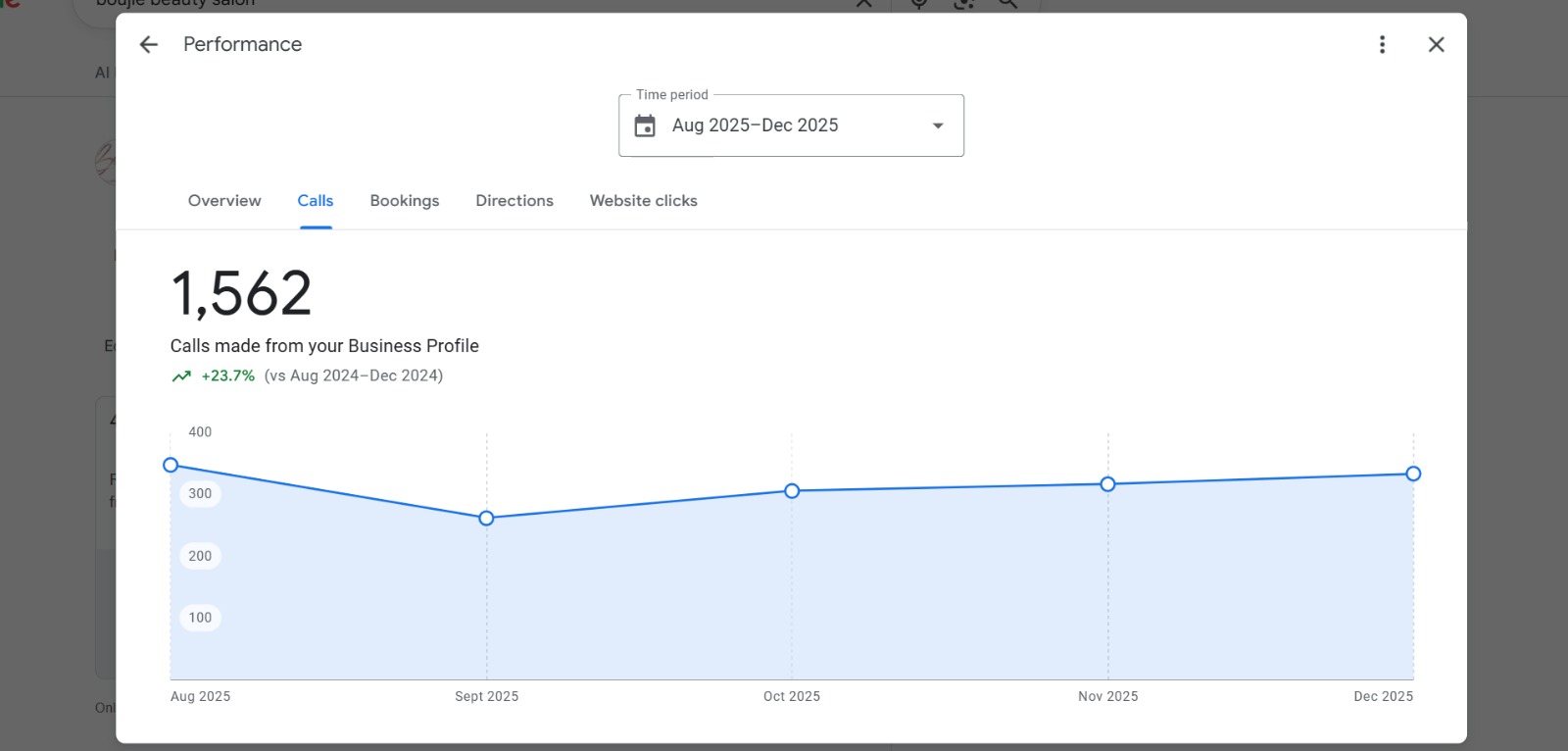The width and height of the screenshot is (1568, 751).
Task: Expand the Time period dropdown arrow
Action: point(938,125)
